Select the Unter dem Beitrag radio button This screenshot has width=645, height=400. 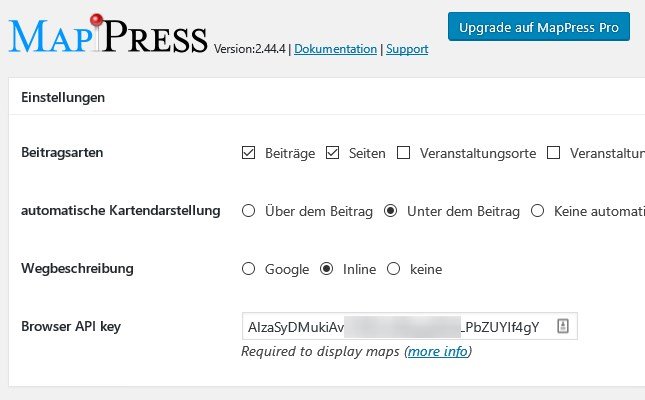[x=390, y=211]
